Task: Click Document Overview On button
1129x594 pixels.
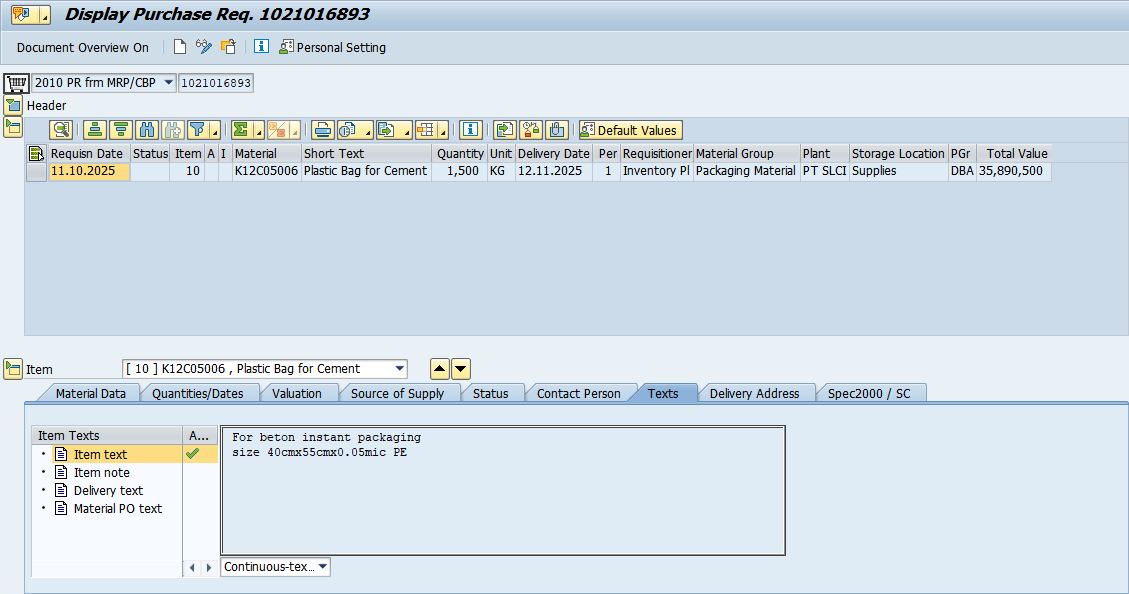Action: (83, 47)
